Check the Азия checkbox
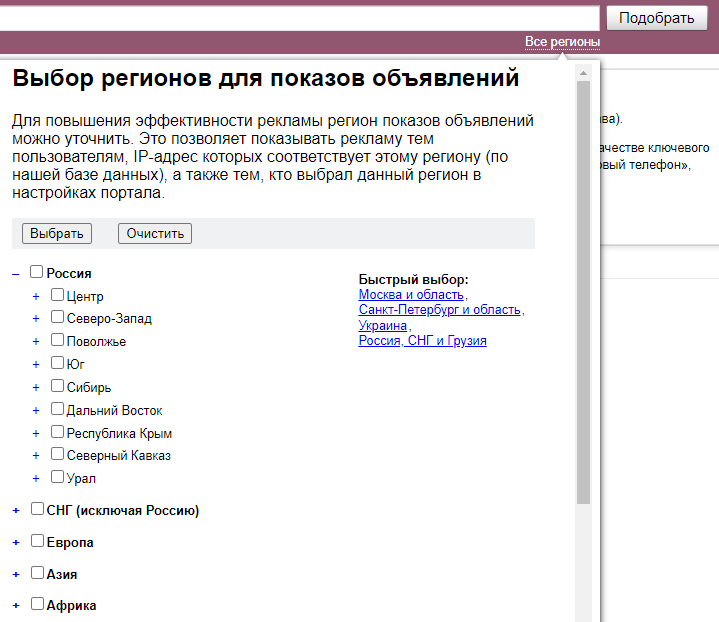 (37, 574)
